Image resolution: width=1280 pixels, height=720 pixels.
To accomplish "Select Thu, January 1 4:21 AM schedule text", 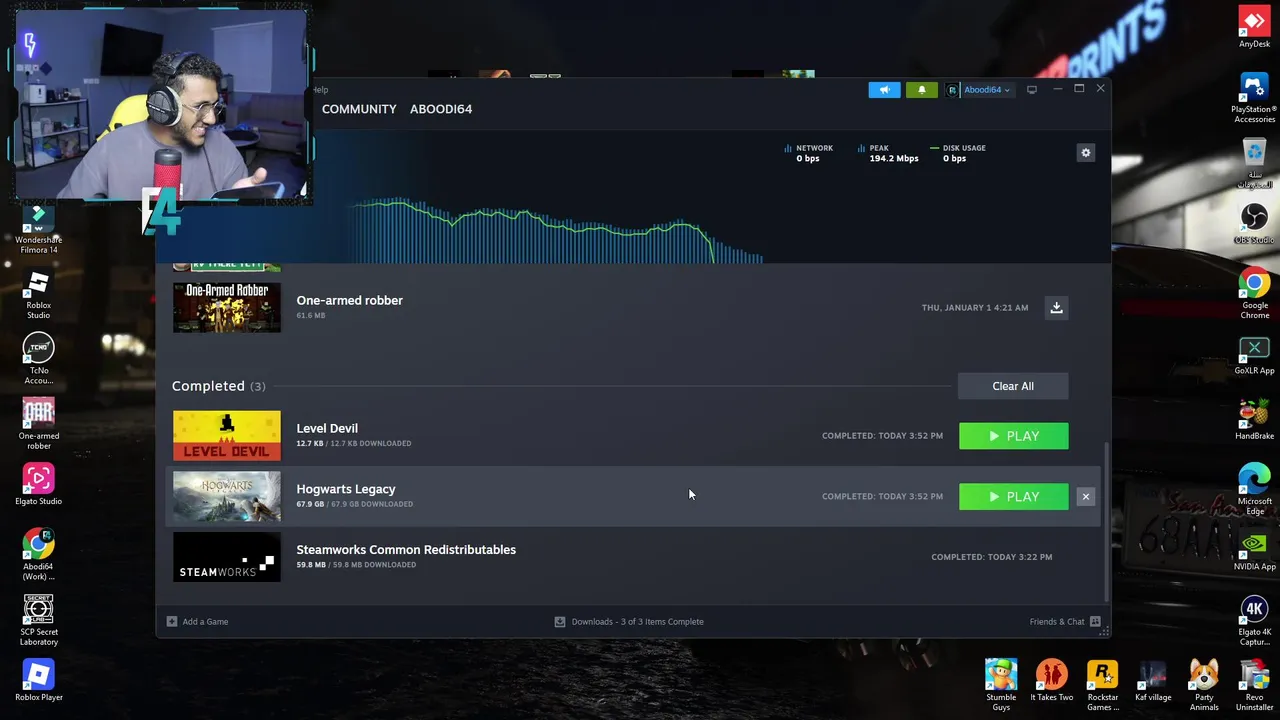I will pos(975,308).
